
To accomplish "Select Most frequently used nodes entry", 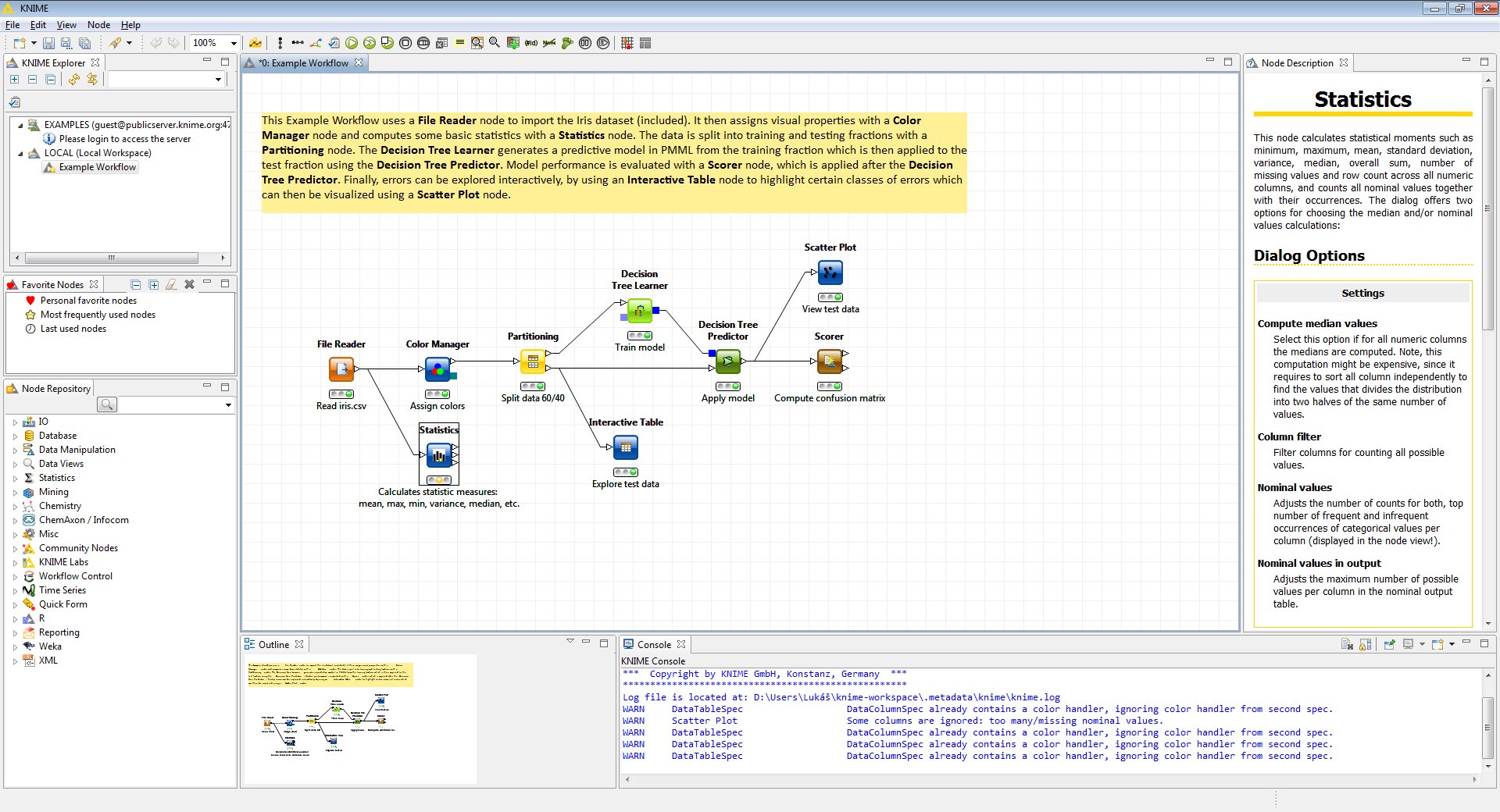I will pyautogui.click(x=98, y=315).
